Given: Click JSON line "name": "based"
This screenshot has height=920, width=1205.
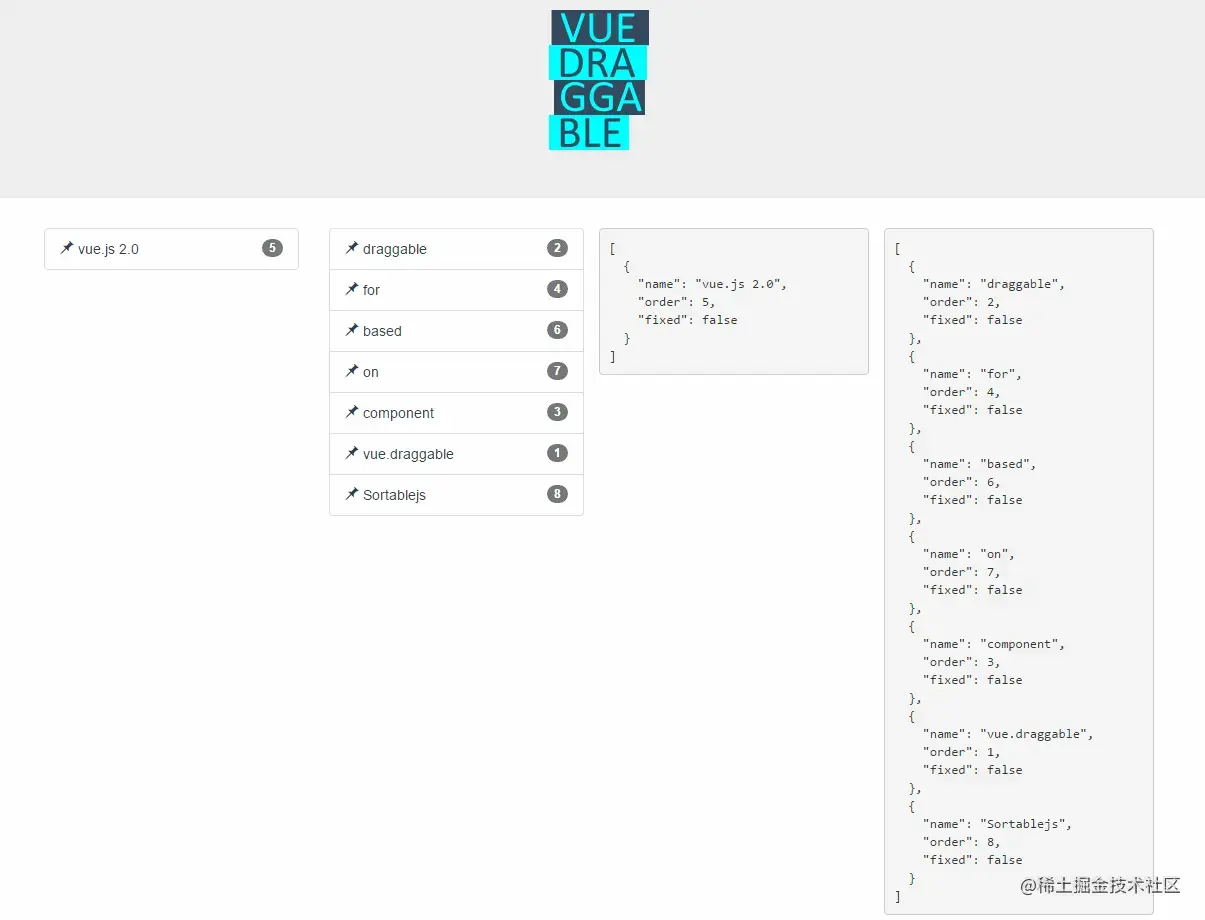Looking at the screenshot, I should tap(980, 464).
